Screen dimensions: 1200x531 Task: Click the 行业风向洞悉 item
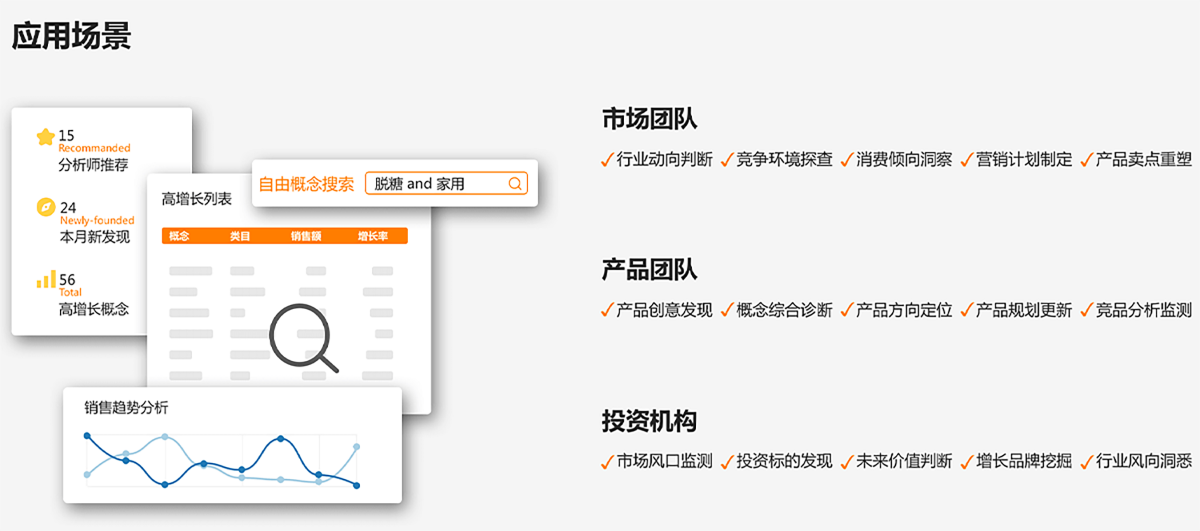(x=1143, y=461)
